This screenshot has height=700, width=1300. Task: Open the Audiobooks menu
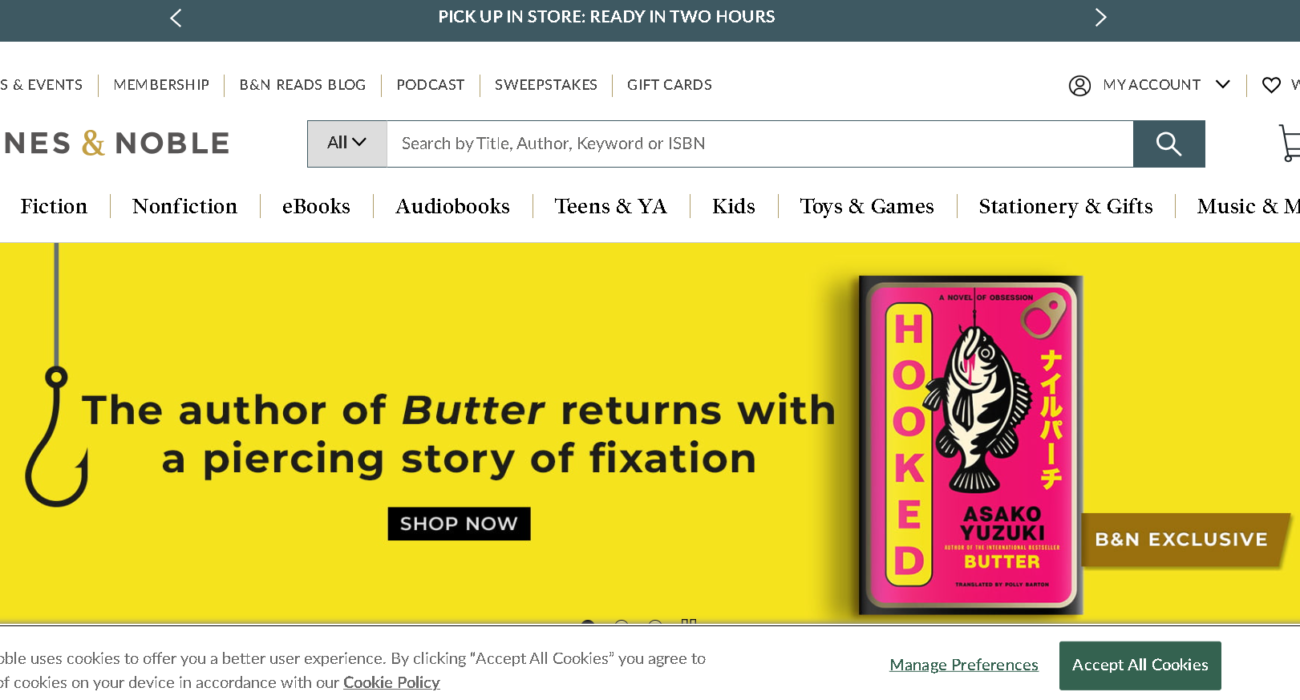pyautogui.click(x=452, y=206)
